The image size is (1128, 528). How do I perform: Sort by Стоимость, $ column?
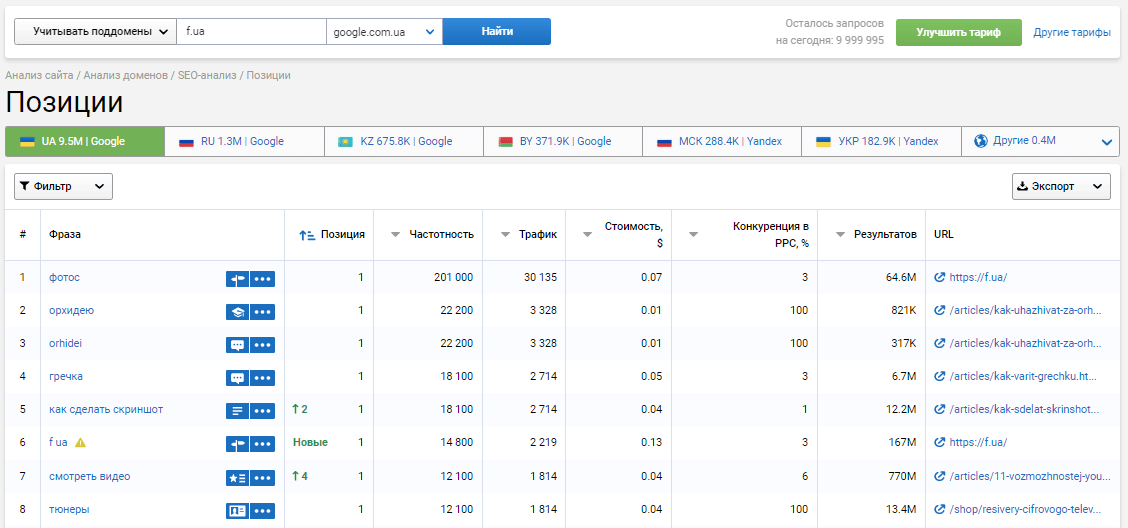pyautogui.click(x=588, y=235)
